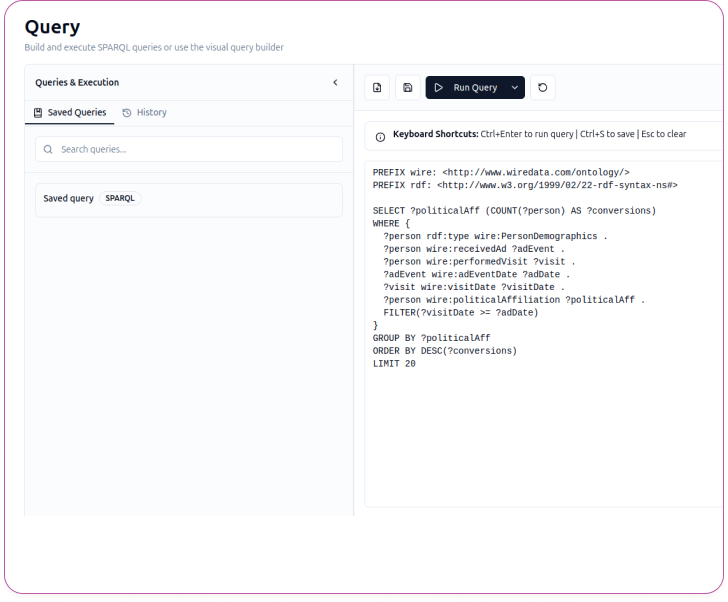The image size is (728, 602).
Task: Click the FILTER(?visitDate >= ?adDate) line
Action: click(461, 313)
